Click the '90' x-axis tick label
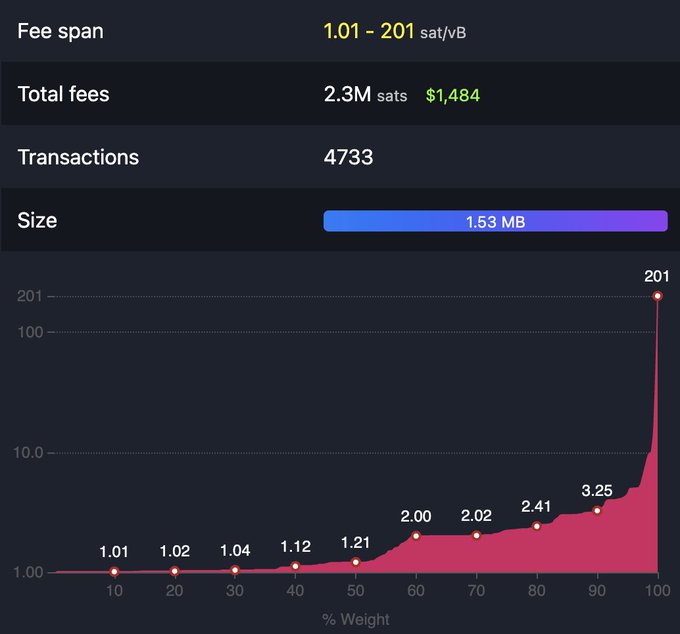 tap(597, 591)
